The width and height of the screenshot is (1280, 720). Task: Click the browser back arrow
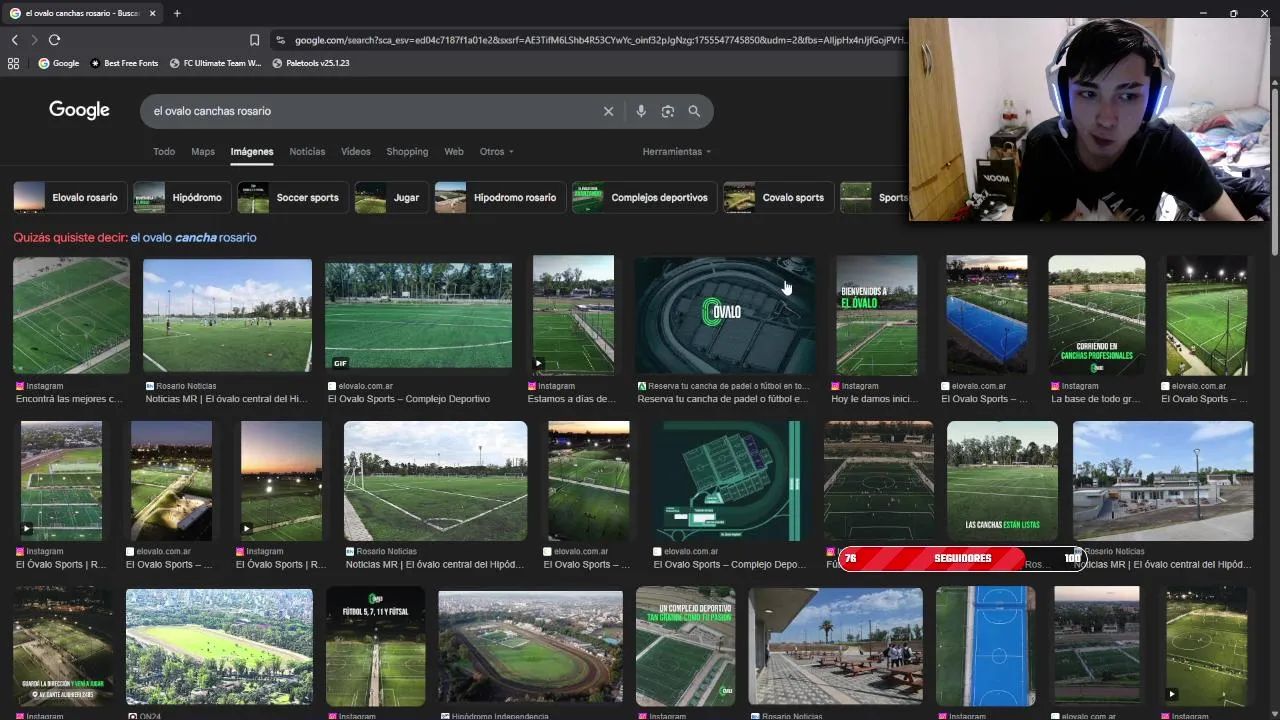pos(14,40)
